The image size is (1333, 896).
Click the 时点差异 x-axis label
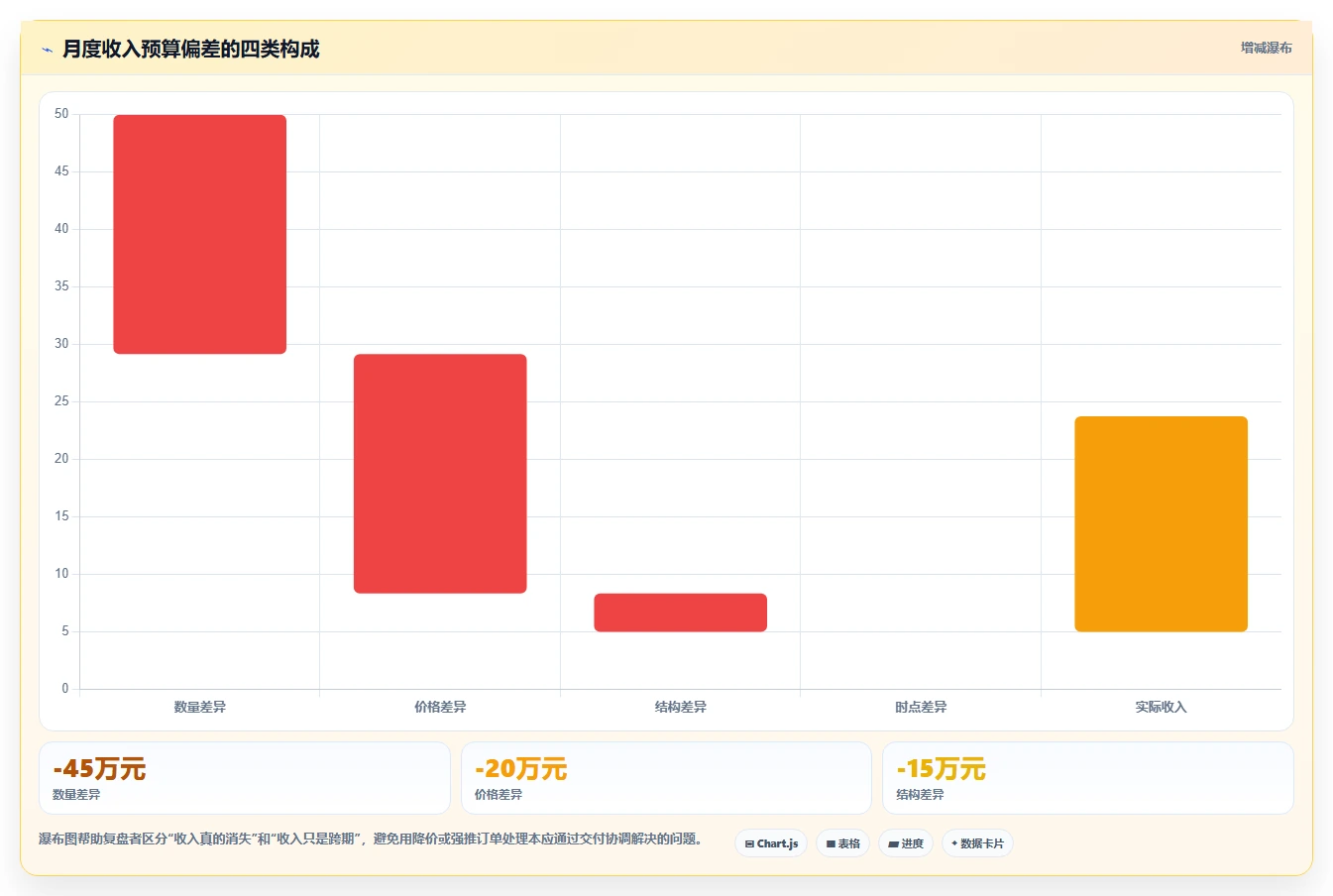[x=921, y=707]
